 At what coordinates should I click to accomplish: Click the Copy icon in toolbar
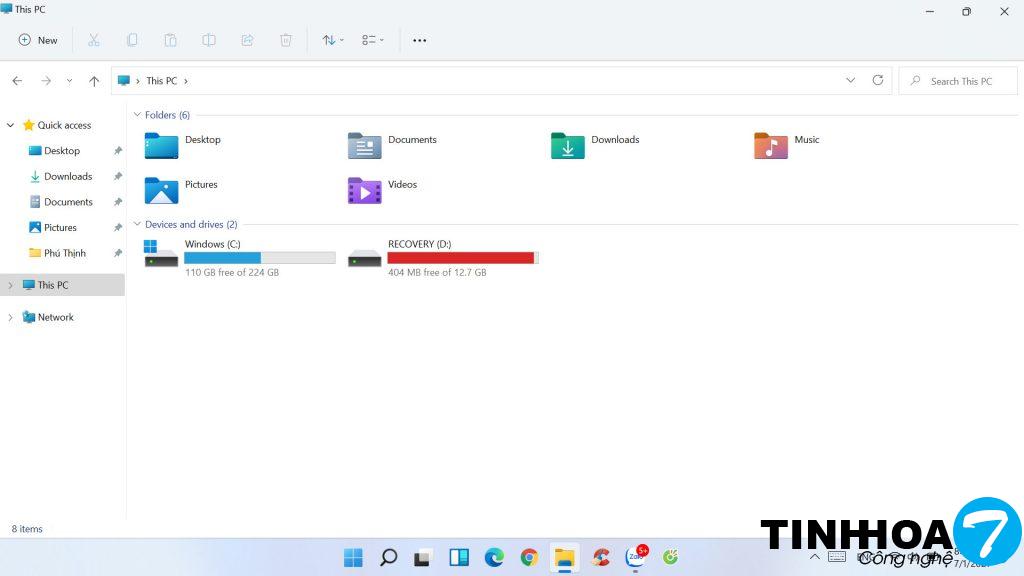(132, 40)
